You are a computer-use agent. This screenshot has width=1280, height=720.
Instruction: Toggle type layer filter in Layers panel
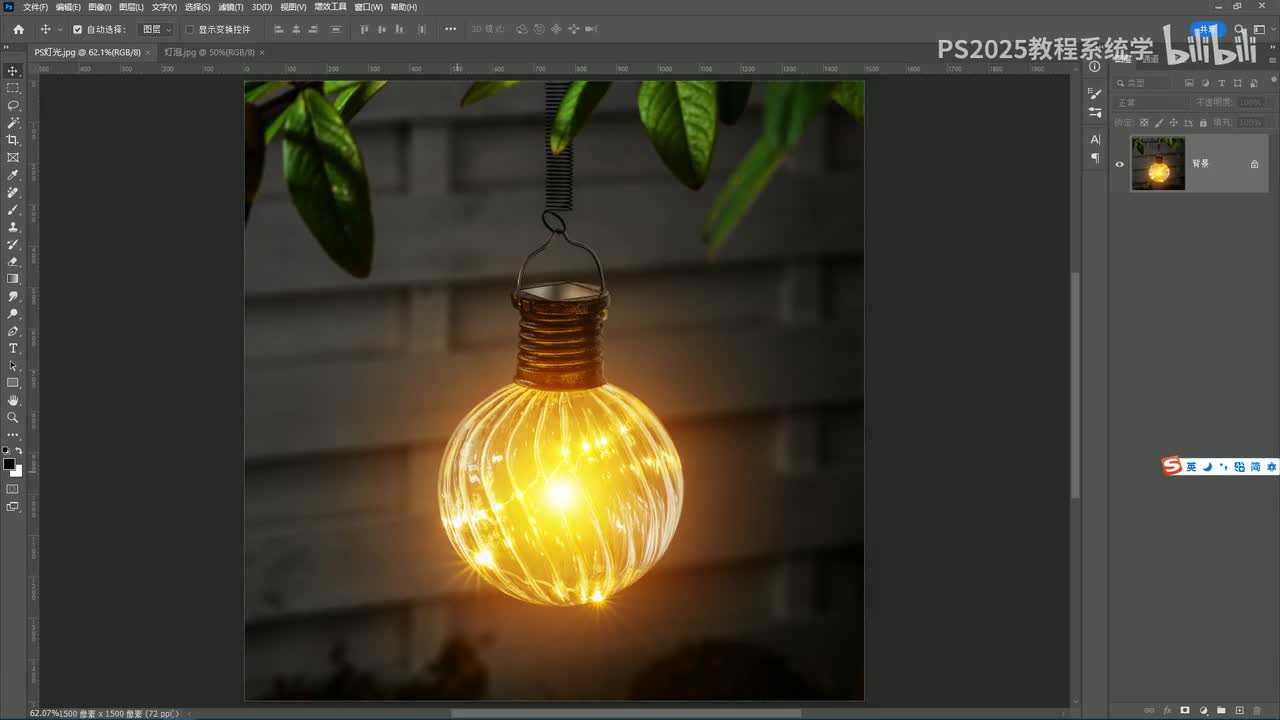click(1222, 83)
